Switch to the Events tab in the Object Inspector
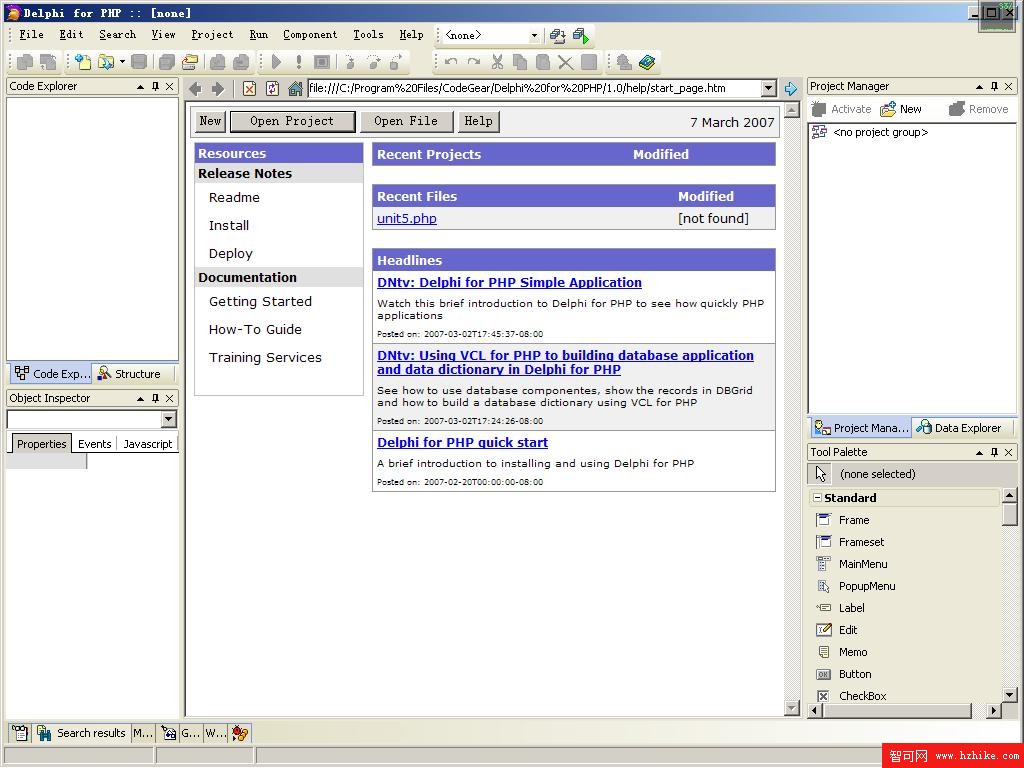 (95, 444)
